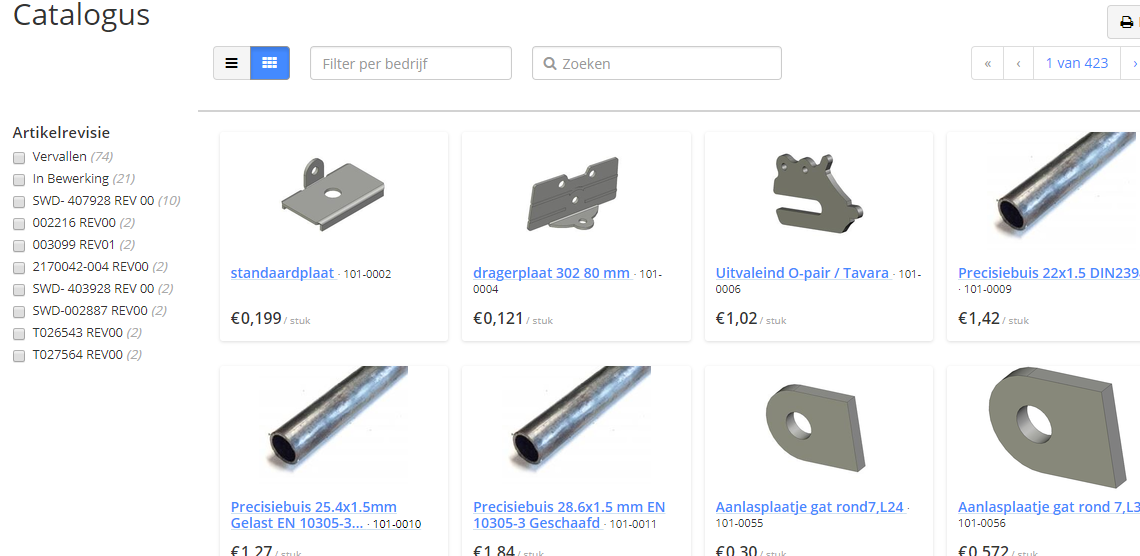Screen dimensions: 1140x556
Task: Switch to list view icon
Action: [x=231, y=63]
